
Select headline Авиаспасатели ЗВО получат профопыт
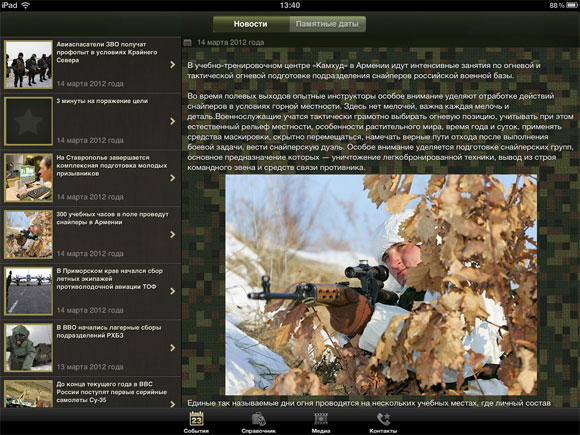tap(107, 52)
